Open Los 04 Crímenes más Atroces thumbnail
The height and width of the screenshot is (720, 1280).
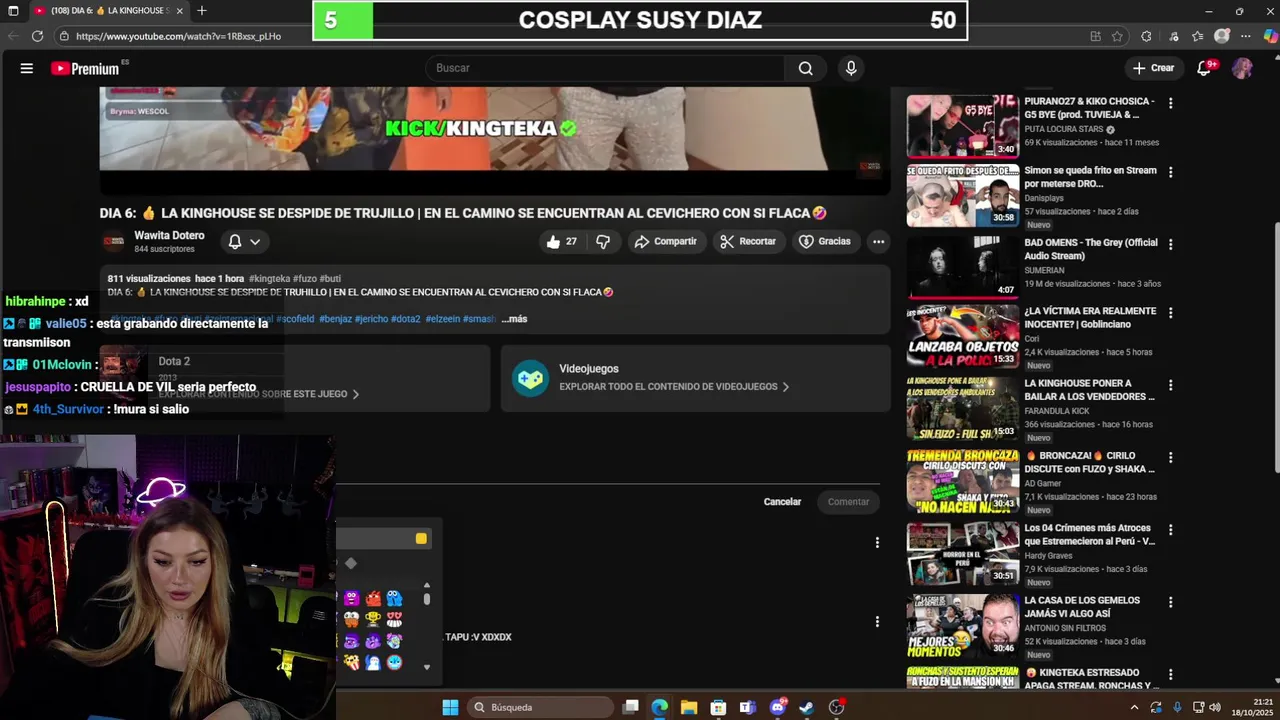[x=962, y=555]
